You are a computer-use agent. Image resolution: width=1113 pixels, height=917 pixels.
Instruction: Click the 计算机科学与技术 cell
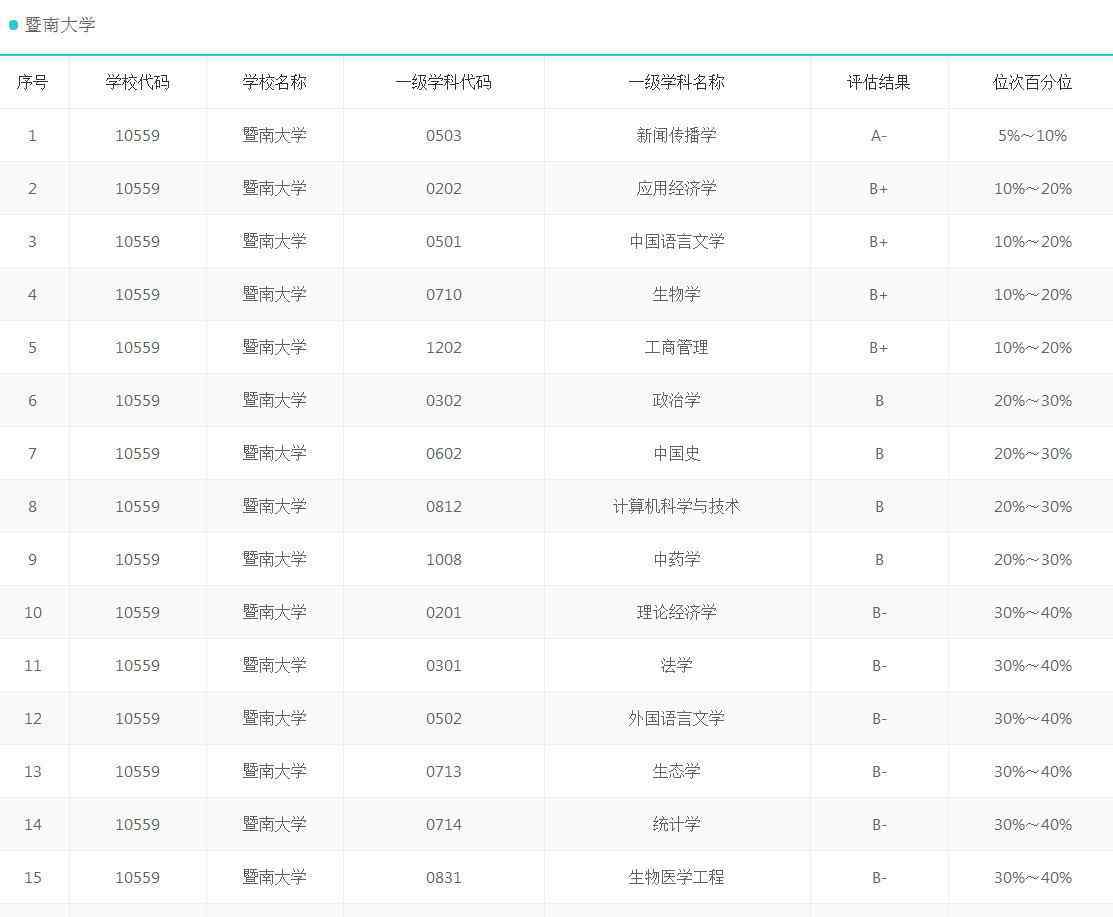[676, 506]
